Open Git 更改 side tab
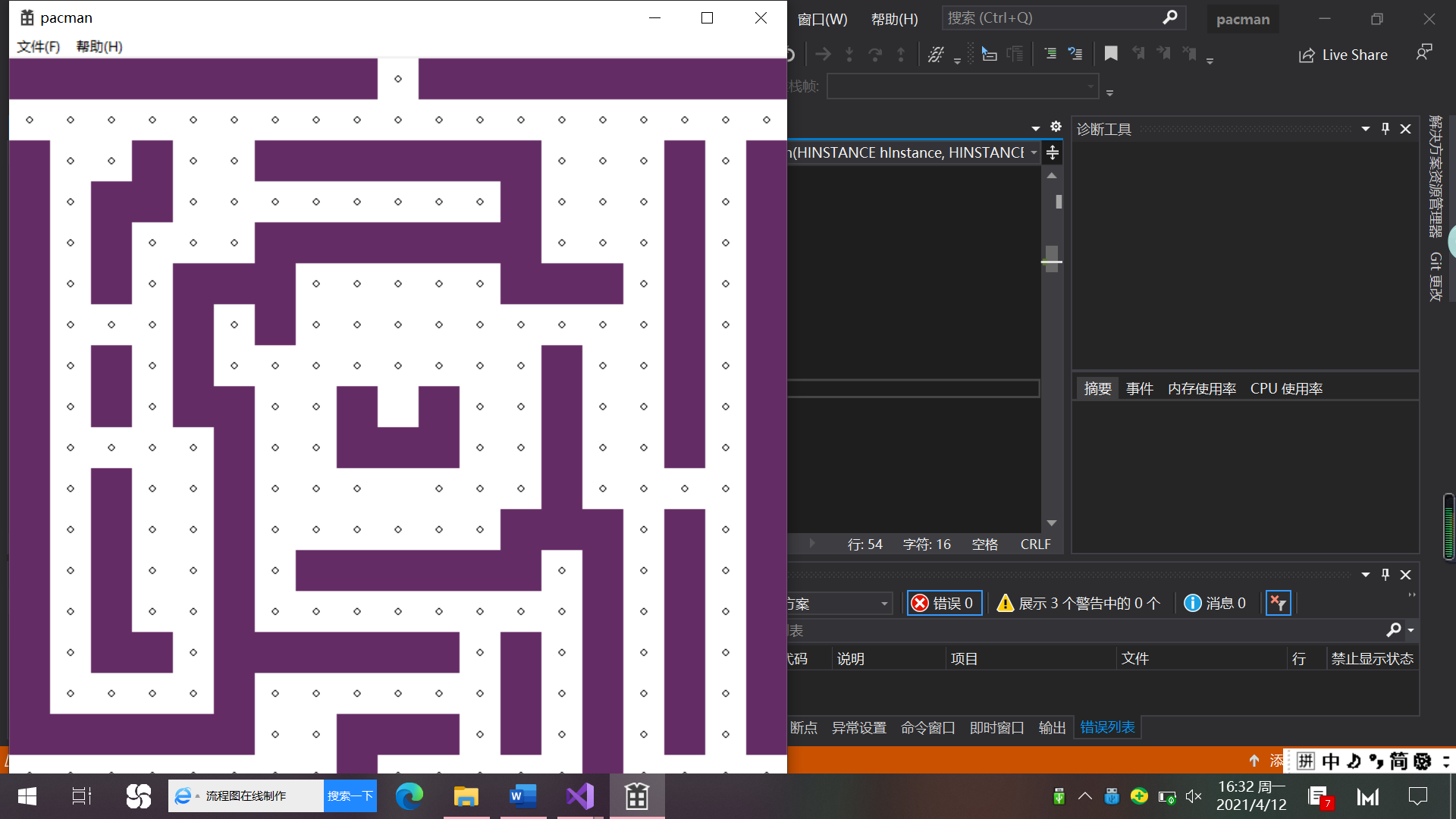Image resolution: width=1456 pixels, height=819 pixels. tap(1436, 277)
